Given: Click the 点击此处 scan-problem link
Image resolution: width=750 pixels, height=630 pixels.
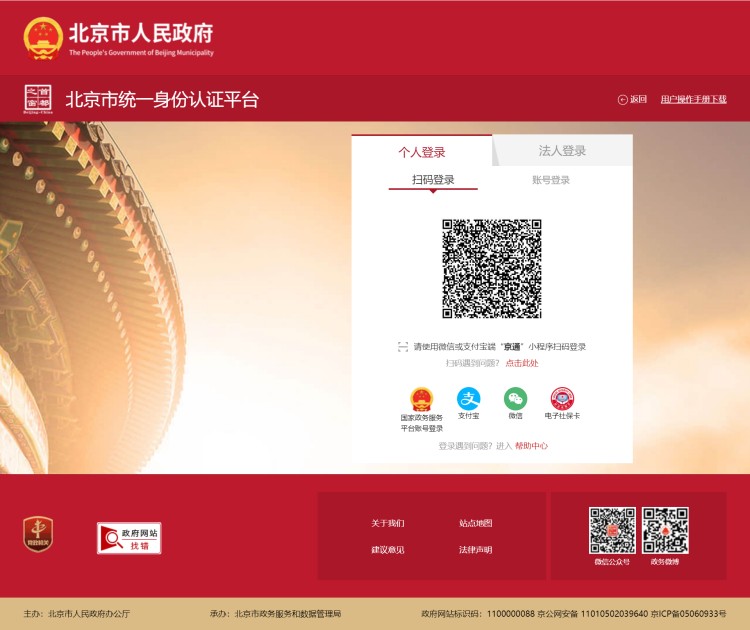Looking at the screenshot, I should tap(521, 363).
